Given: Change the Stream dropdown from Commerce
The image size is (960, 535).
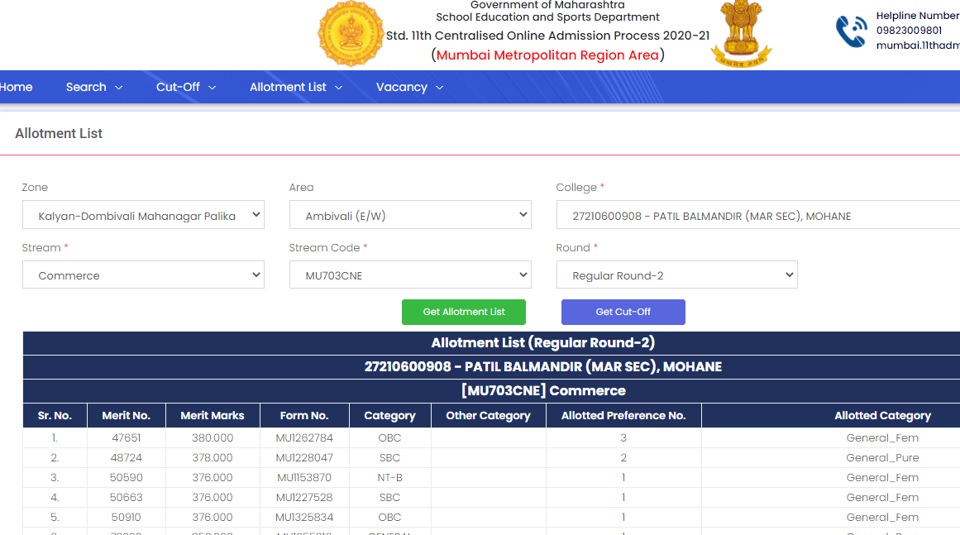Looking at the screenshot, I should pyautogui.click(x=143, y=275).
